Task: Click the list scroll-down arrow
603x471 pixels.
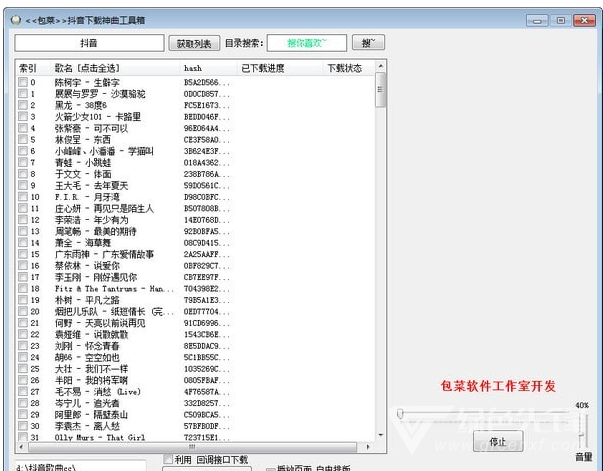Action: coord(380,435)
